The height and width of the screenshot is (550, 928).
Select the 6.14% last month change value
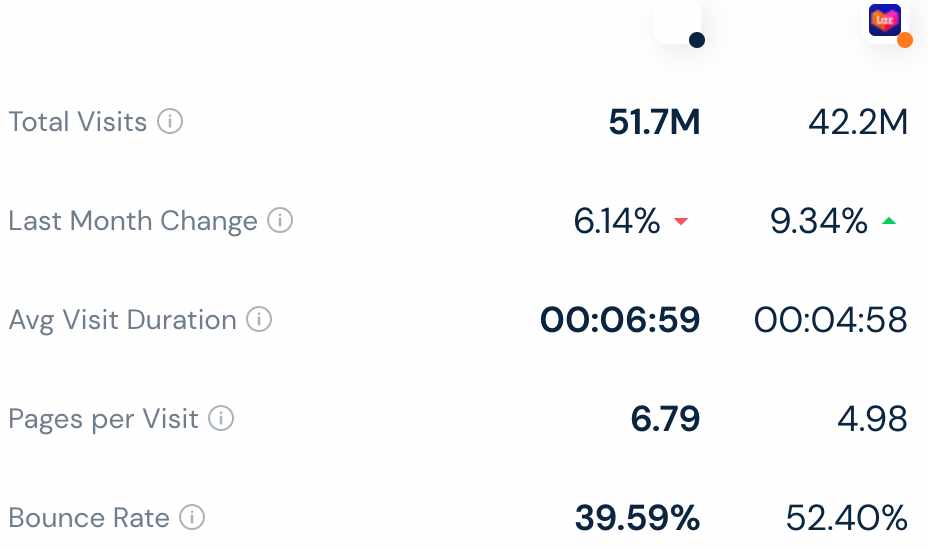[617, 221]
